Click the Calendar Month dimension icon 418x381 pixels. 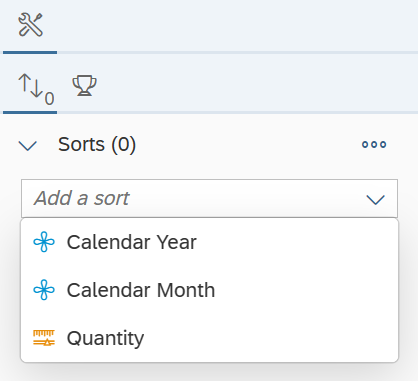[x=44, y=290]
